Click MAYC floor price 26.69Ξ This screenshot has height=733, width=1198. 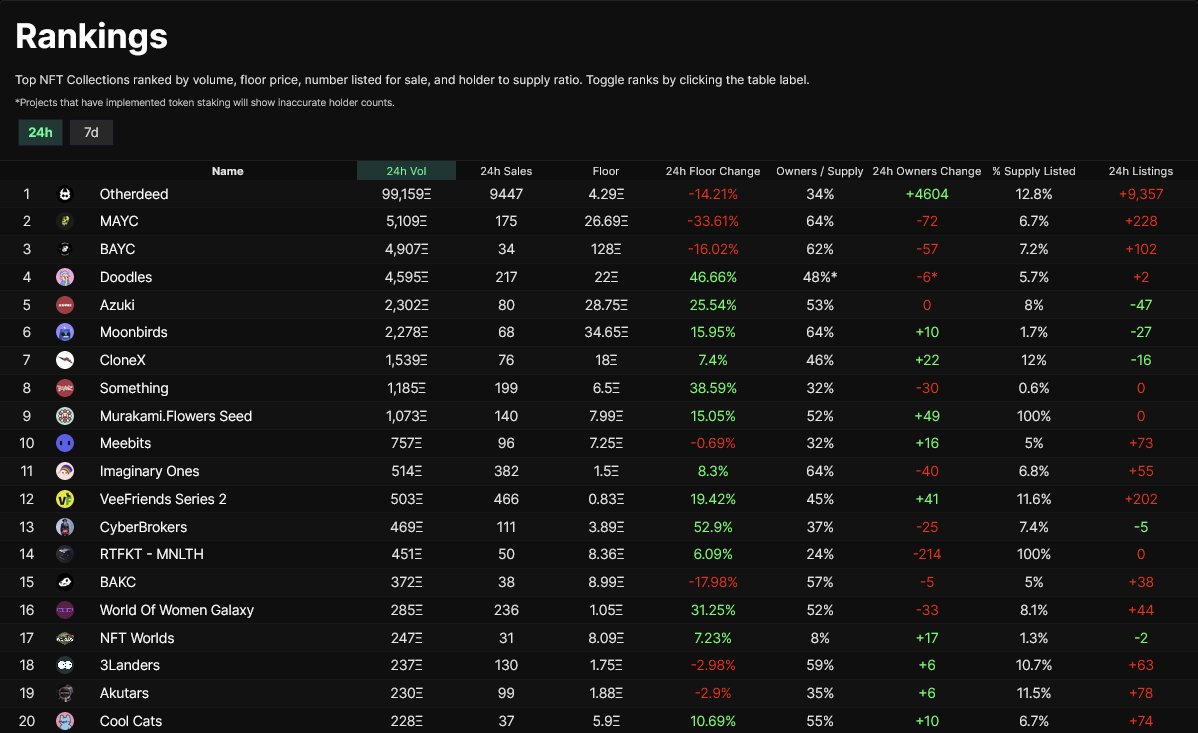(x=606, y=221)
